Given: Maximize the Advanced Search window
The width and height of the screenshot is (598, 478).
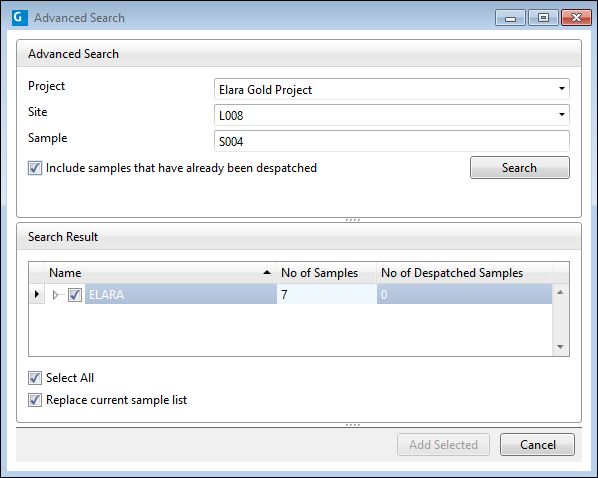Looking at the screenshot, I should [543, 18].
